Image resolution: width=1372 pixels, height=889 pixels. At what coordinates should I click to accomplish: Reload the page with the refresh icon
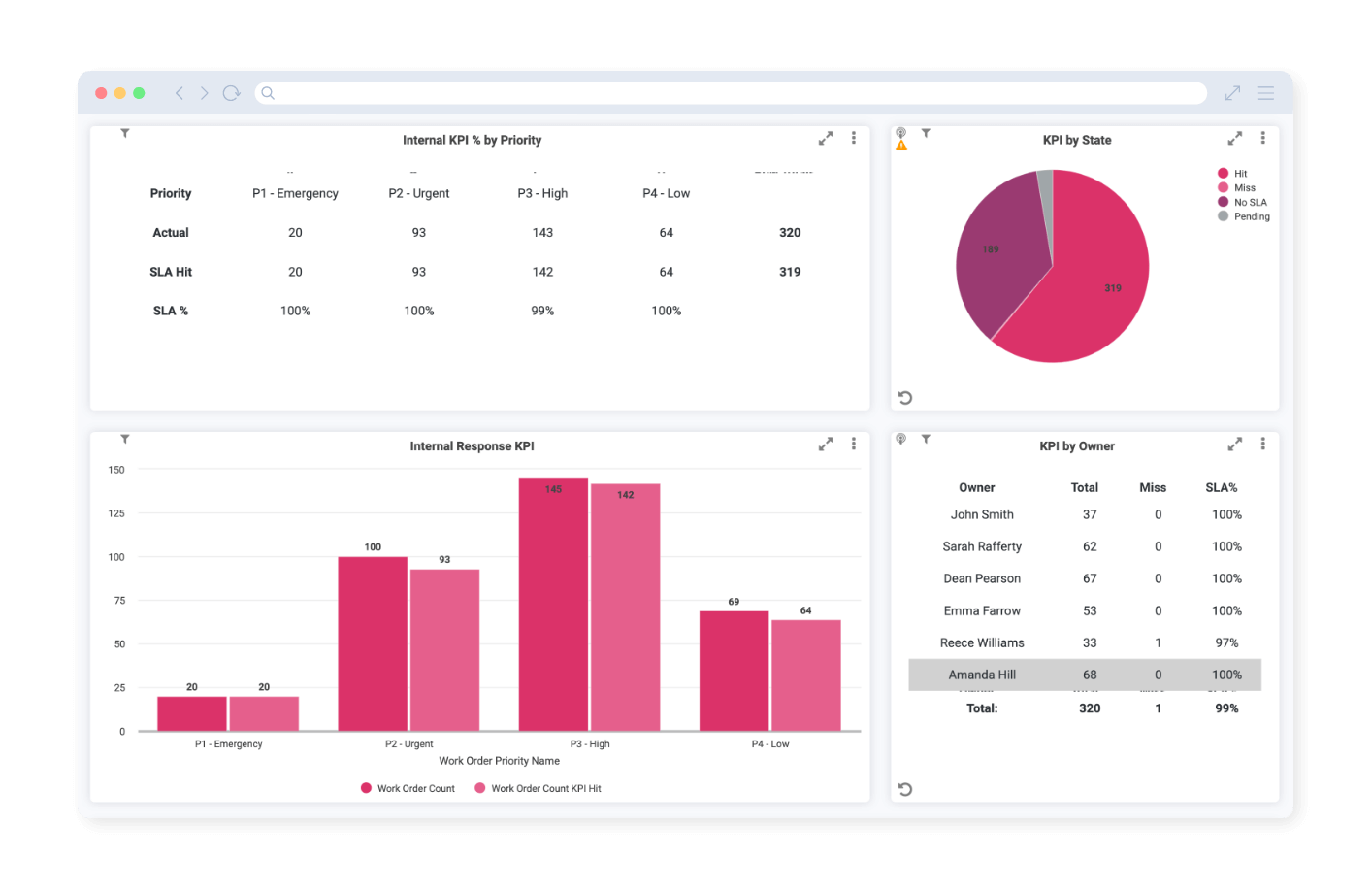click(231, 93)
